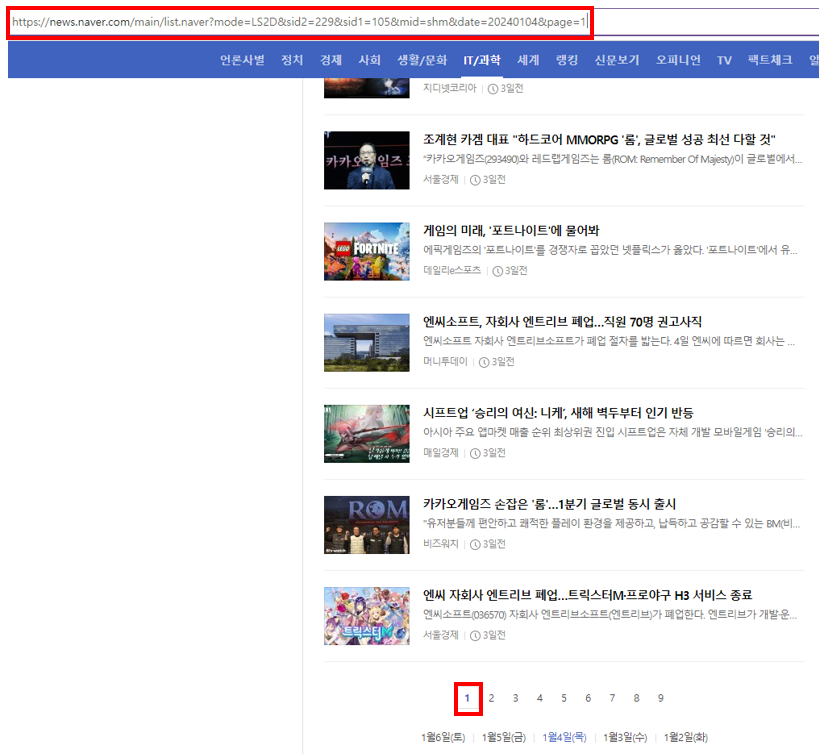Viewport: 825px width, 756px height.
Task: Click the ROM press event thumbnail
Action: 367,525
